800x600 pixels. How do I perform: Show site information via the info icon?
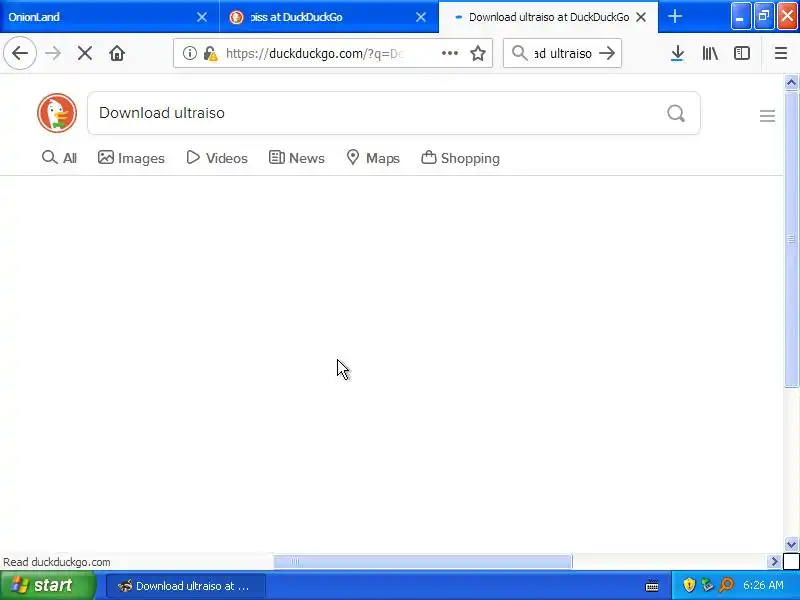(189, 53)
